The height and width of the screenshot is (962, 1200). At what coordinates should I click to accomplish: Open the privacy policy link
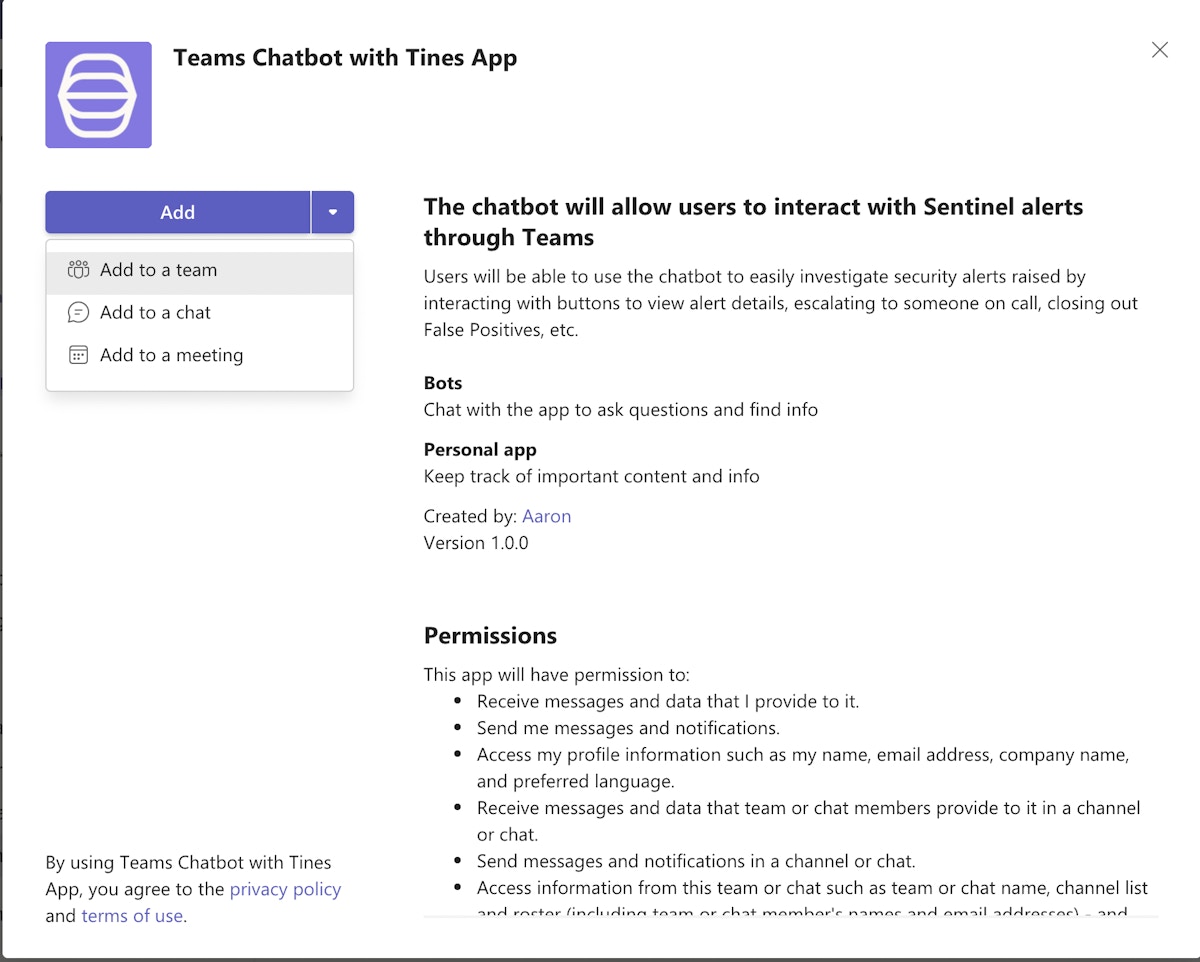285,889
